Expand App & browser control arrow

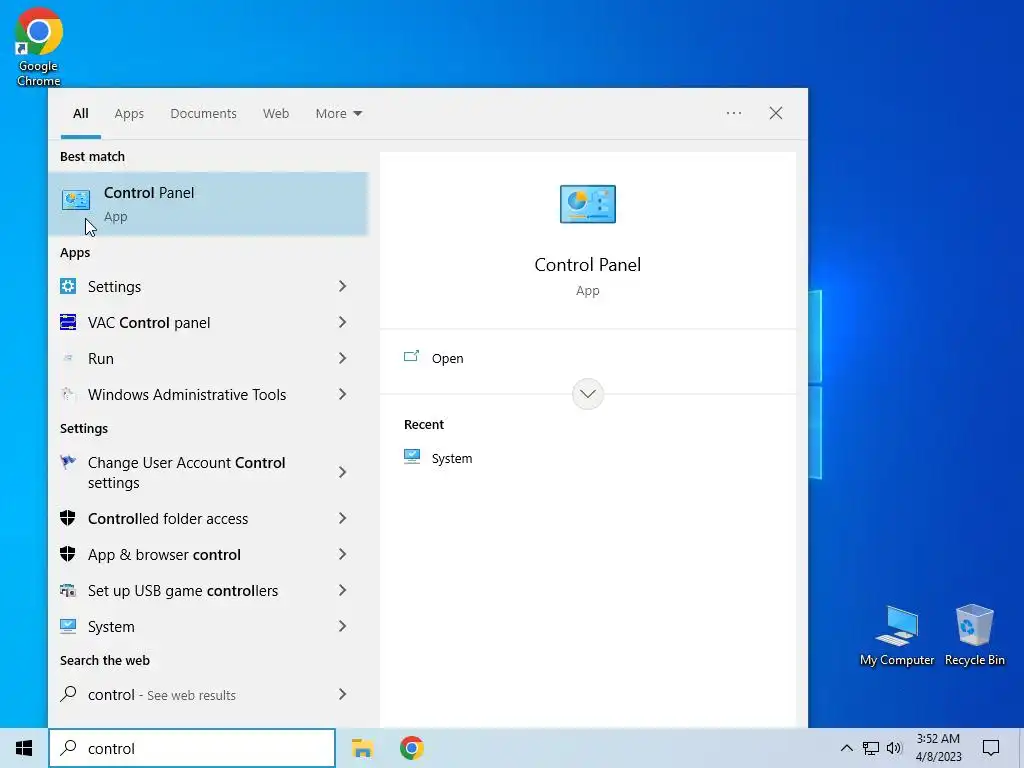[x=342, y=554]
